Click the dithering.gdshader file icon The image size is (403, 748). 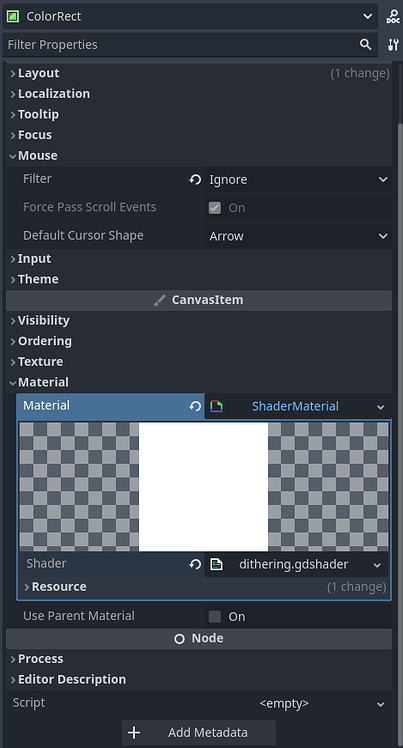click(x=217, y=564)
